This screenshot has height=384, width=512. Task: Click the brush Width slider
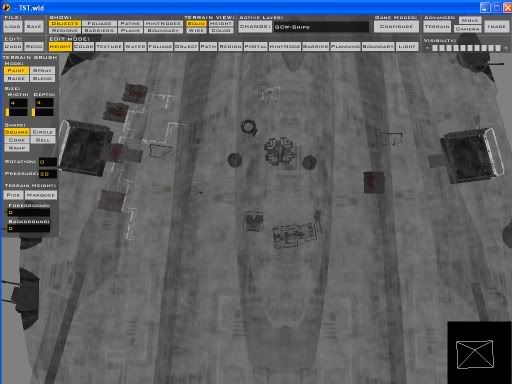pyautogui.click(x=16, y=112)
